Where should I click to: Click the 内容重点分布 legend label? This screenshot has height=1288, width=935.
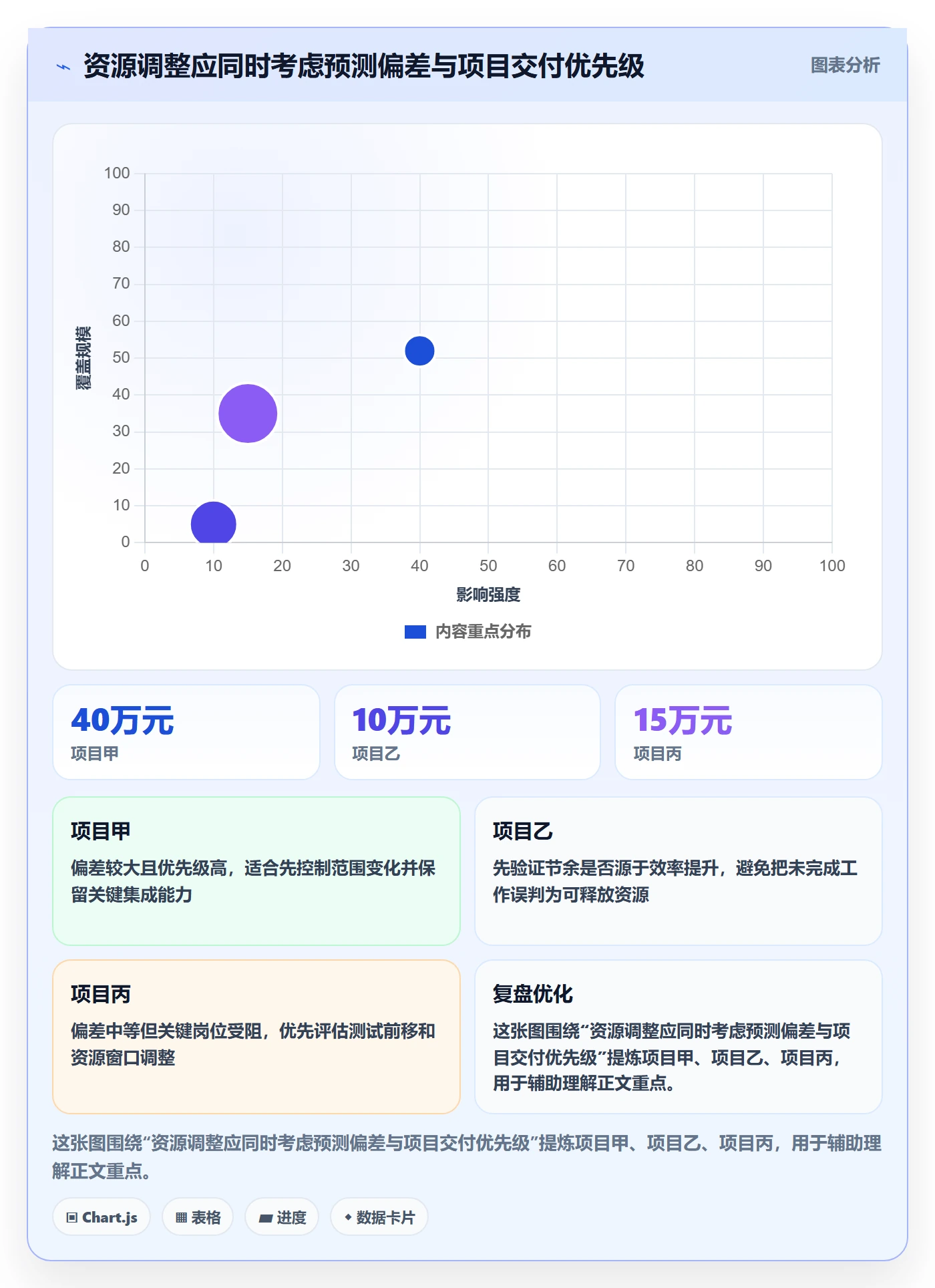pos(483,632)
